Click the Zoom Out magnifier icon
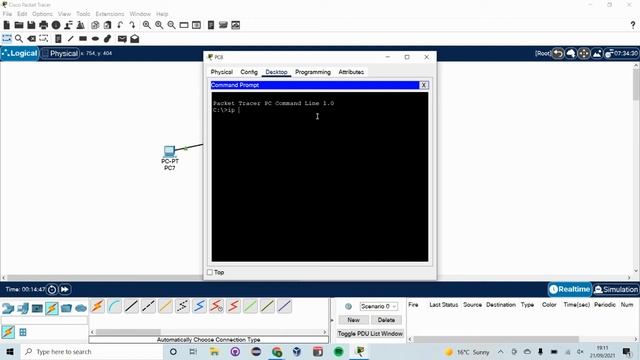 point(171,25)
